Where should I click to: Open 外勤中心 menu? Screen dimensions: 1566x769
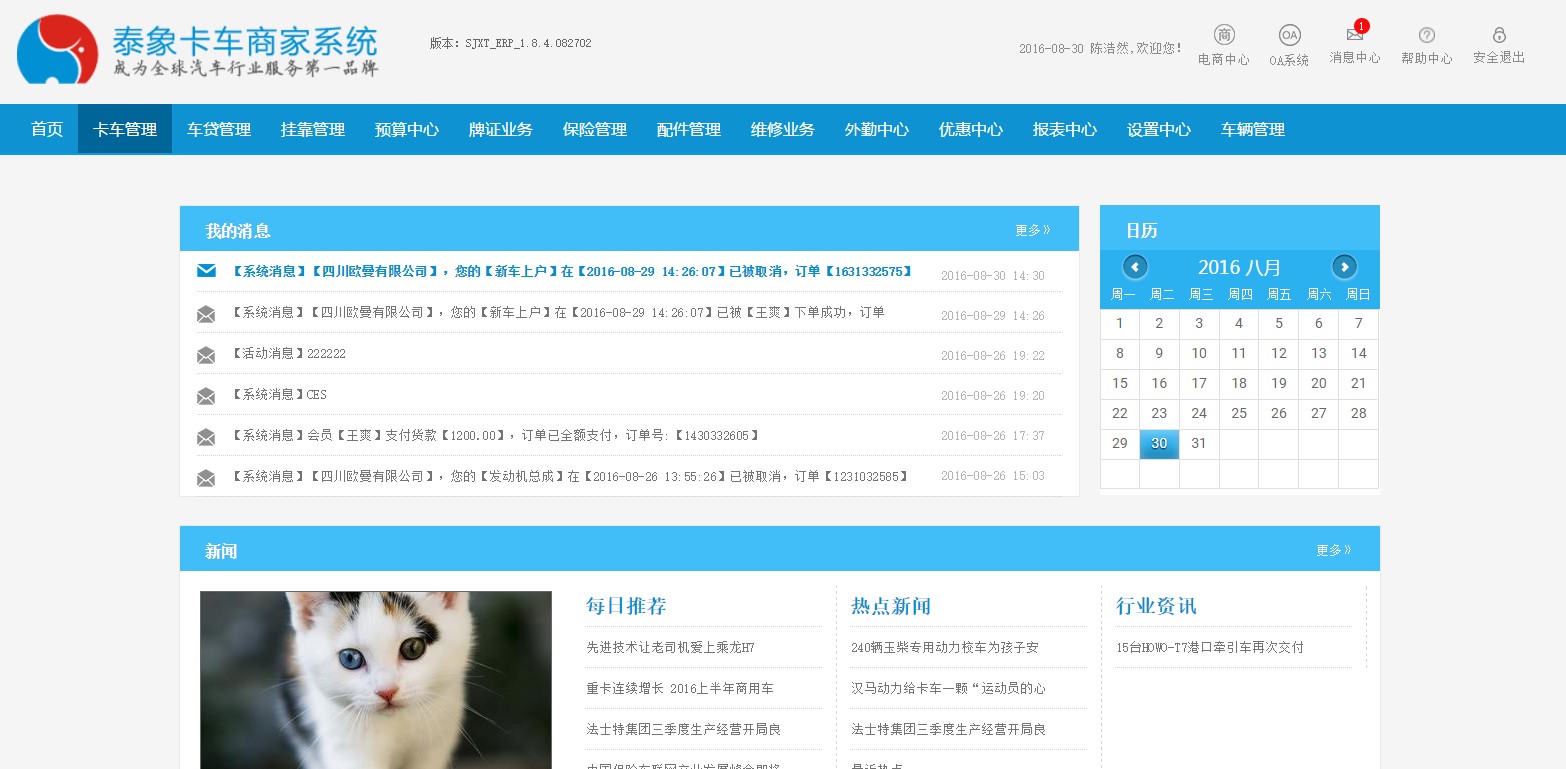pos(877,129)
